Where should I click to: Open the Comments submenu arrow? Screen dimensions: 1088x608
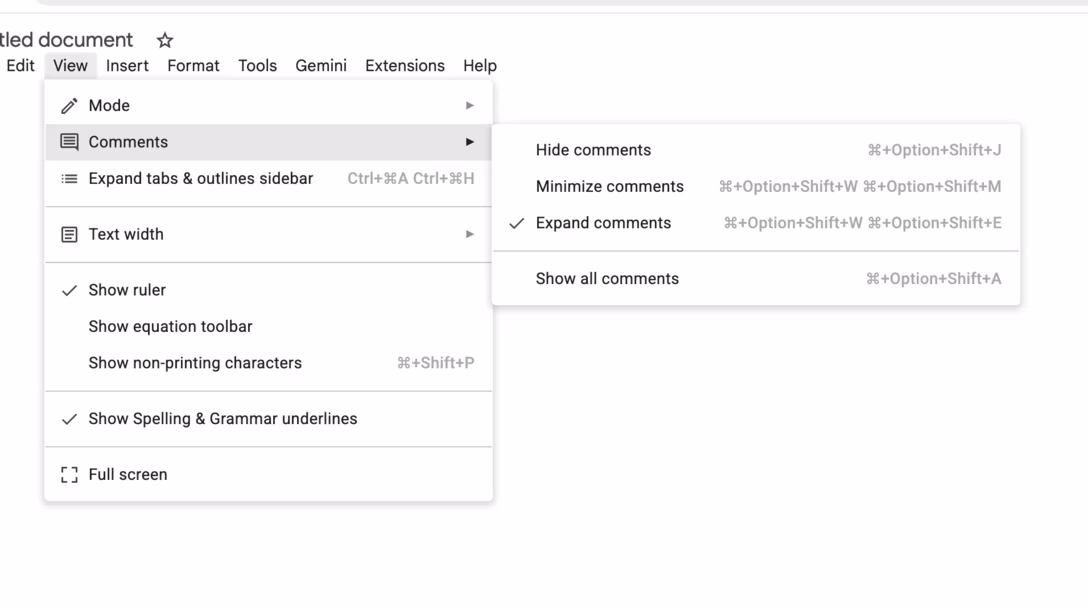point(470,142)
